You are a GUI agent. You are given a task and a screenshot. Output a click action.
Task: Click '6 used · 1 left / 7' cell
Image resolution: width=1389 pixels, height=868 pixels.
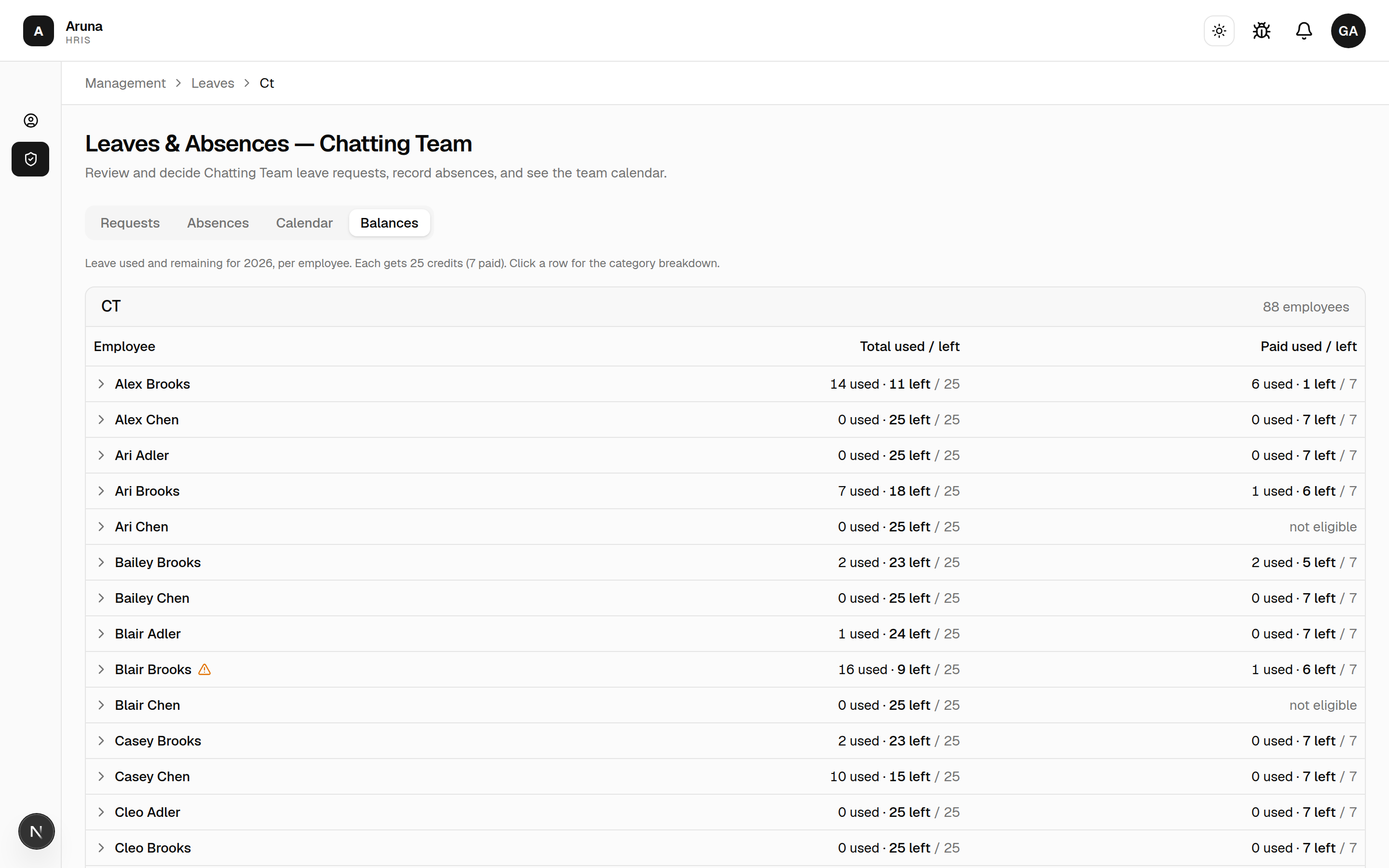pyautogui.click(x=1304, y=384)
